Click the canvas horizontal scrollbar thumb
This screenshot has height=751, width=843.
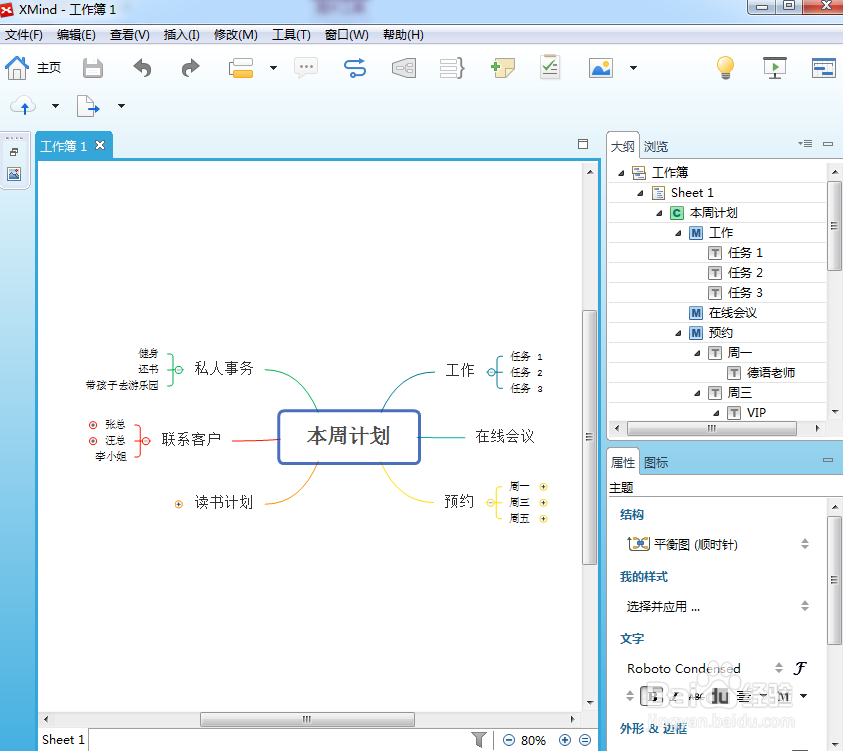(x=307, y=719)
